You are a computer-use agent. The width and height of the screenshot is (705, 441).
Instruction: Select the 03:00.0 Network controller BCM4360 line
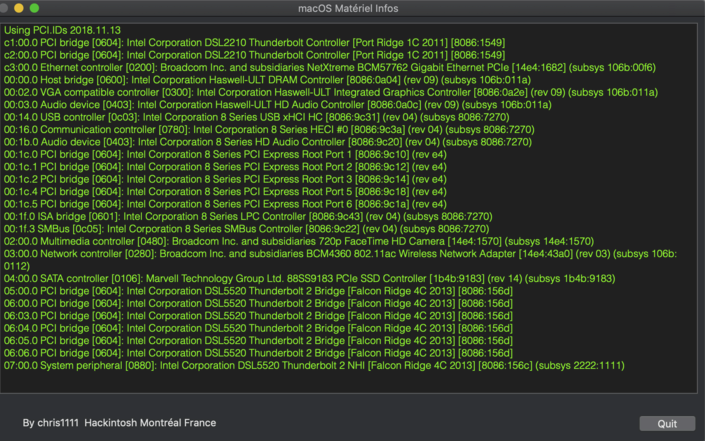340,260
